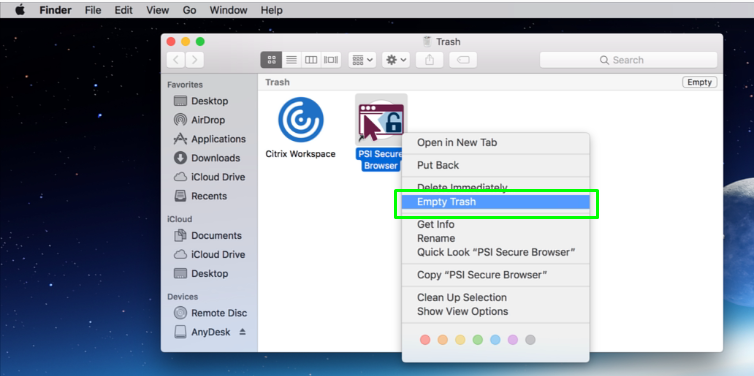This screenshot has width=754, height=376.
Task: Go forward with the right arrow
Action: (194, 60)
